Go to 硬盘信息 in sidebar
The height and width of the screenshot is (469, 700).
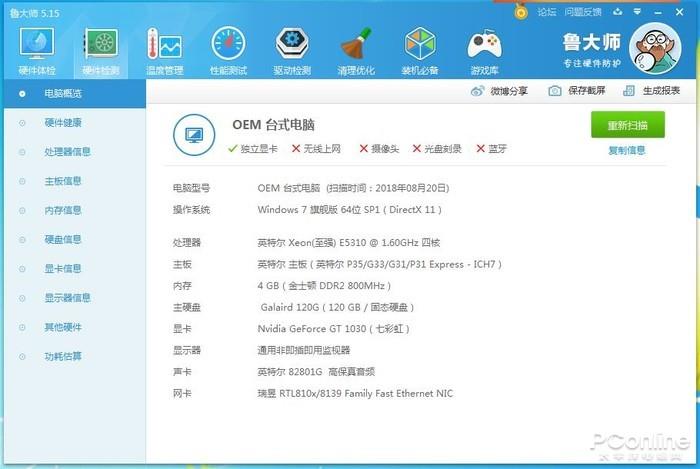(63, 239)
